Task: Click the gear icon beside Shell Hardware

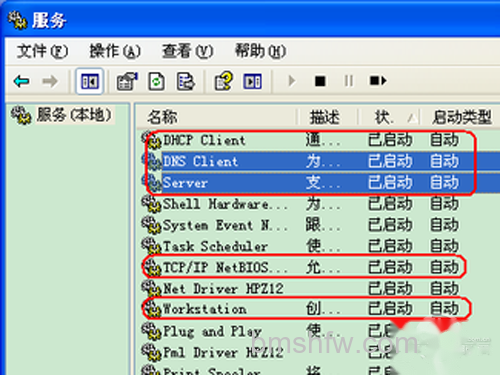Action: pos(151,204)
